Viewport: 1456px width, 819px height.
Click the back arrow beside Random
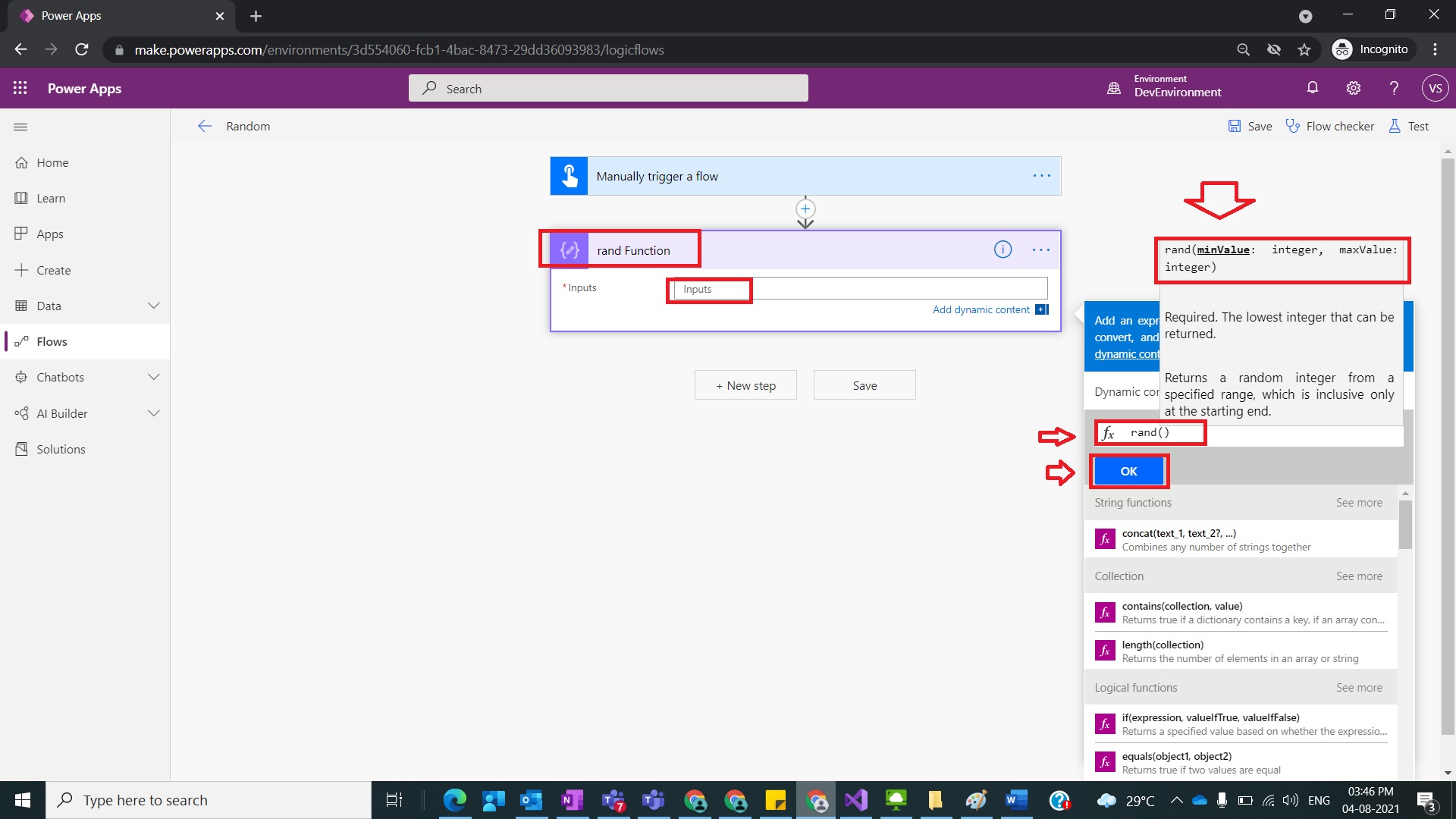click(x=205, y=126)
